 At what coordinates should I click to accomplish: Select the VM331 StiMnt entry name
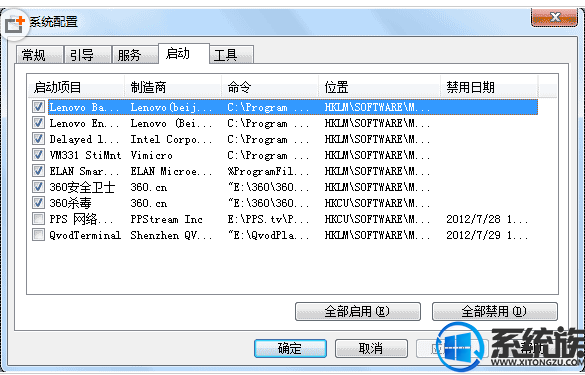[x=85, y=155]
